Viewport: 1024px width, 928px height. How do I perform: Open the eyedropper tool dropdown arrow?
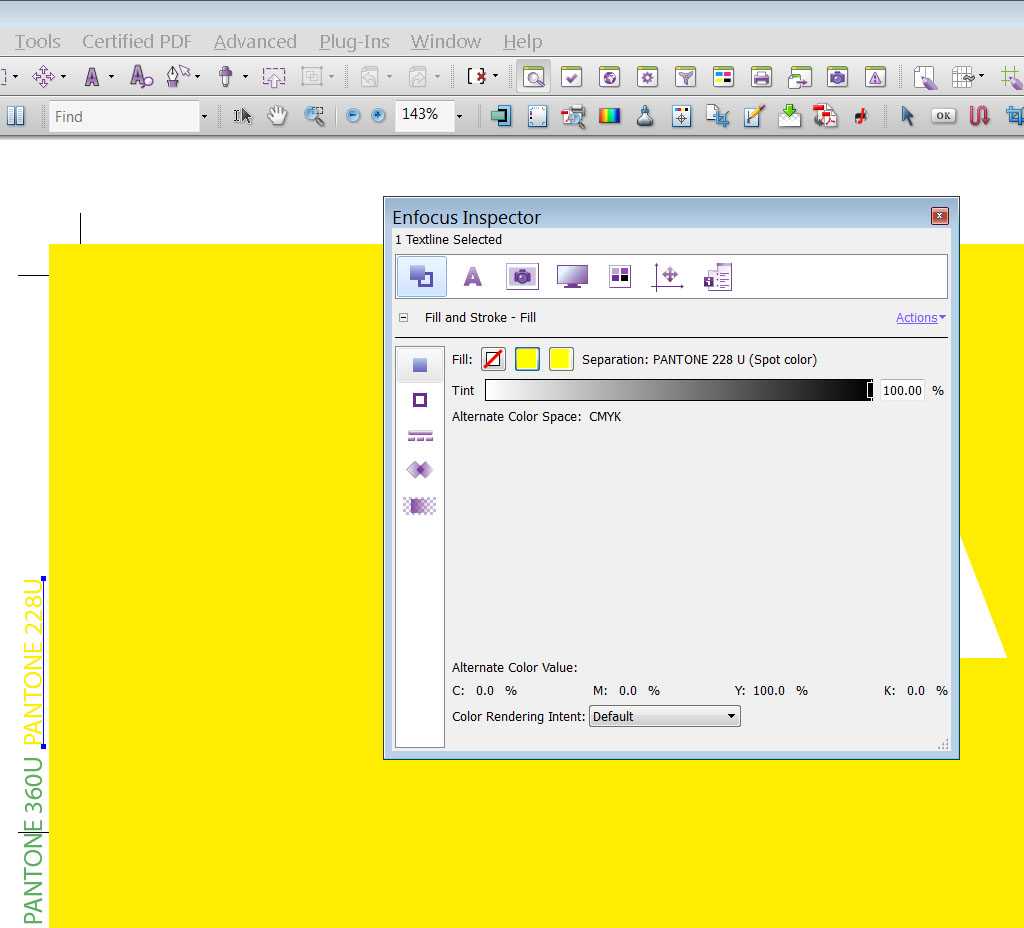coord(246,76)
